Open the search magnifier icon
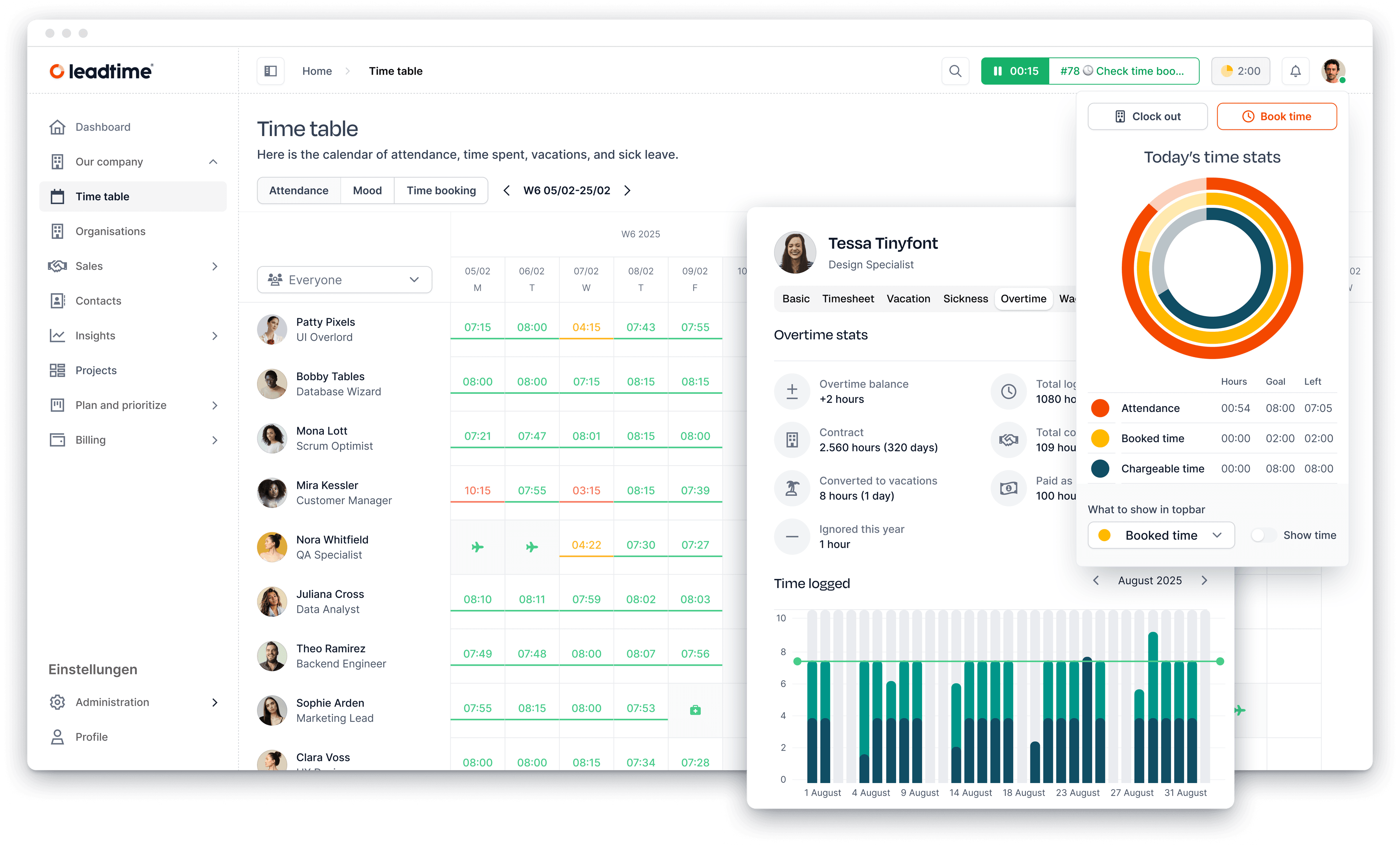 [955, 70]
